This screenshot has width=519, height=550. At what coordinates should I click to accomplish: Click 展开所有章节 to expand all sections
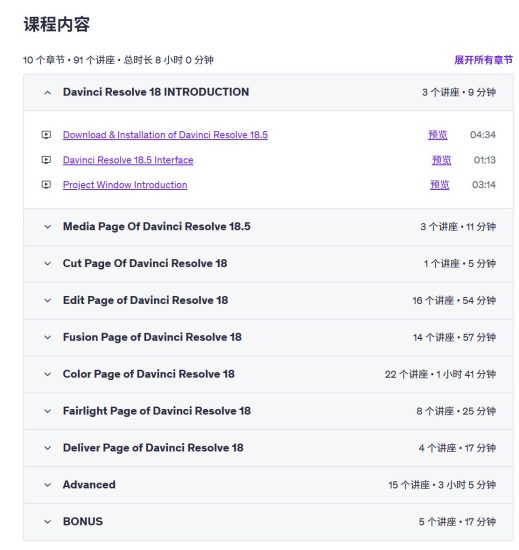click(484, 60)
